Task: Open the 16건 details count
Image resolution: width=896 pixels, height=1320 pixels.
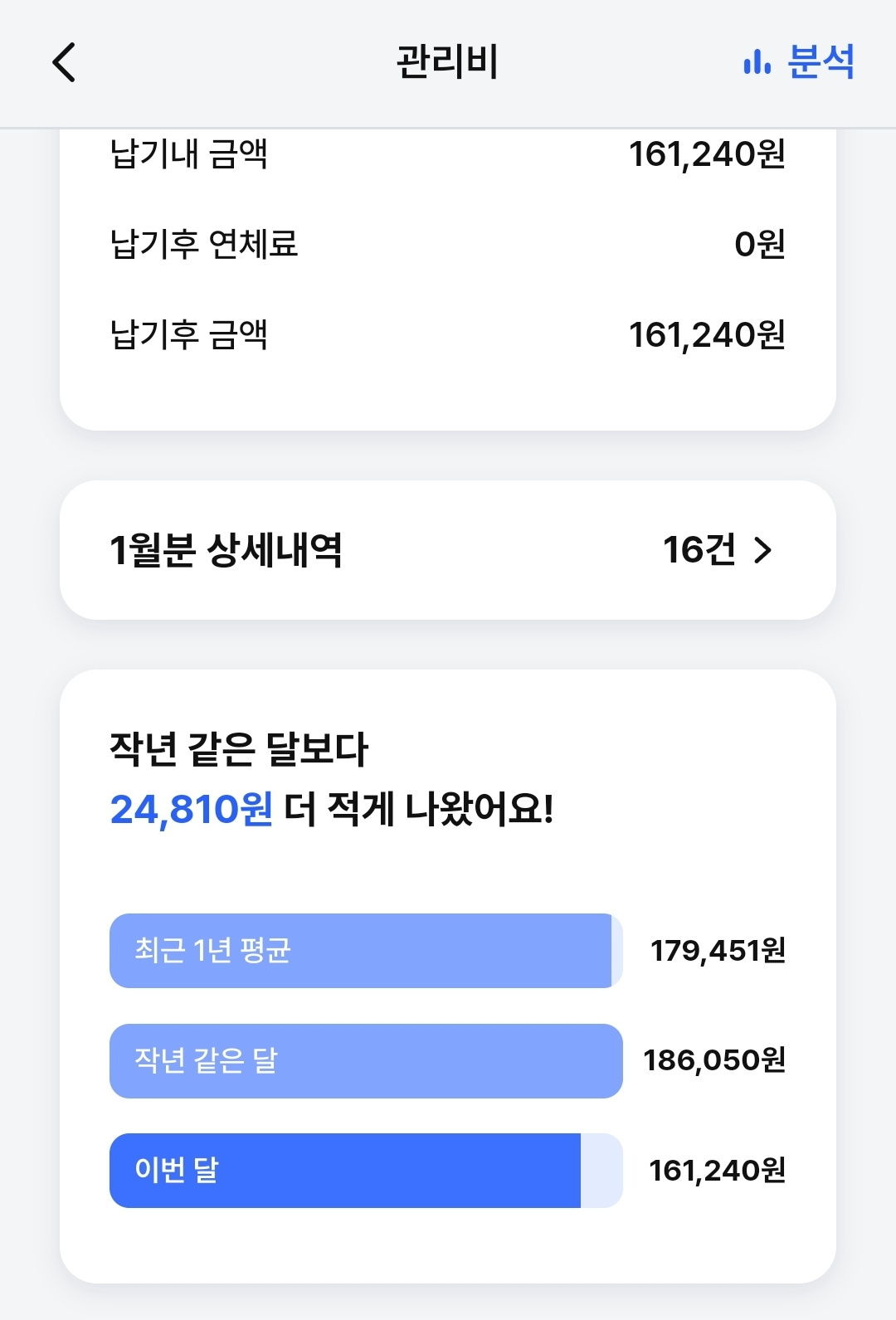Action: [x=699, y=550]
